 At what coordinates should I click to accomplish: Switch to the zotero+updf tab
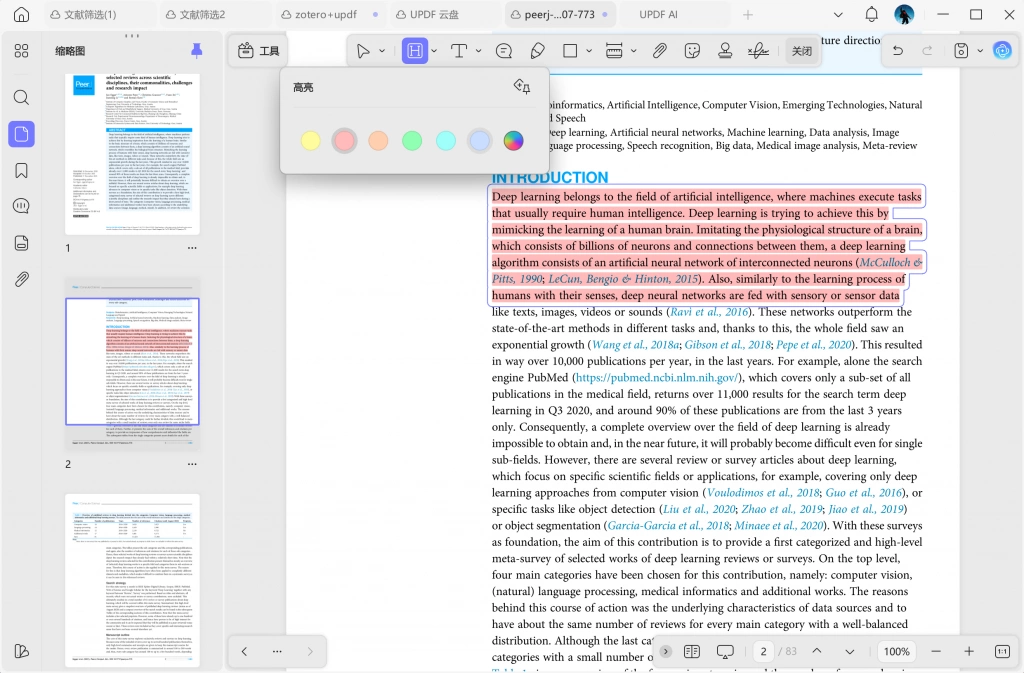click(x=326, y=14)
